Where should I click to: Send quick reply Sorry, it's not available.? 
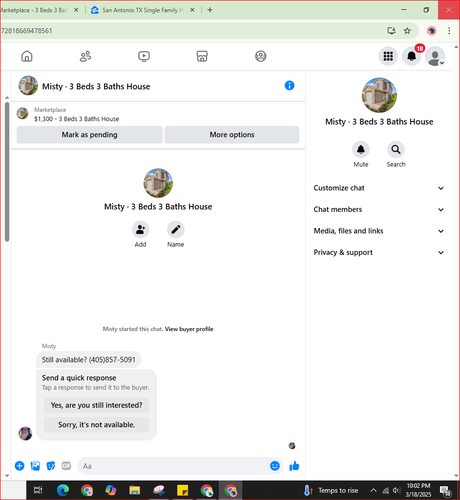point(96,425)
